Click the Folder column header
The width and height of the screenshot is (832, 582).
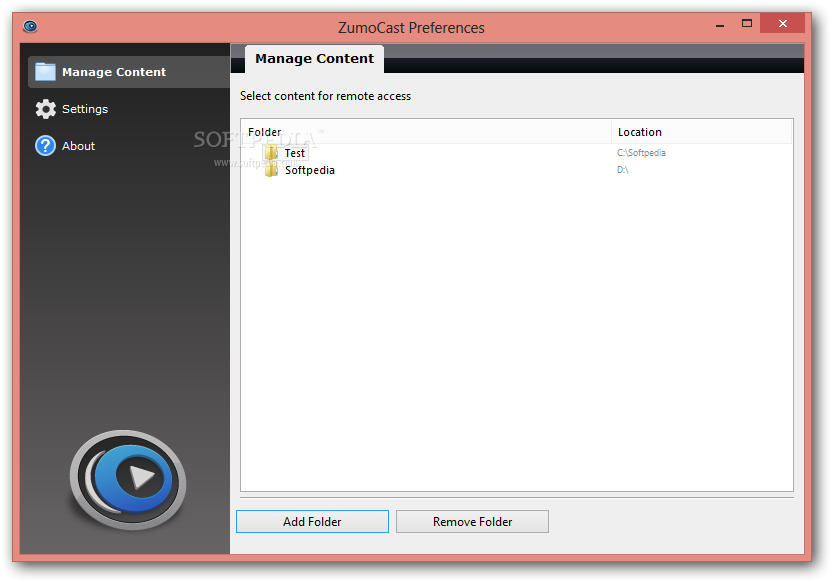coord(427,132)
